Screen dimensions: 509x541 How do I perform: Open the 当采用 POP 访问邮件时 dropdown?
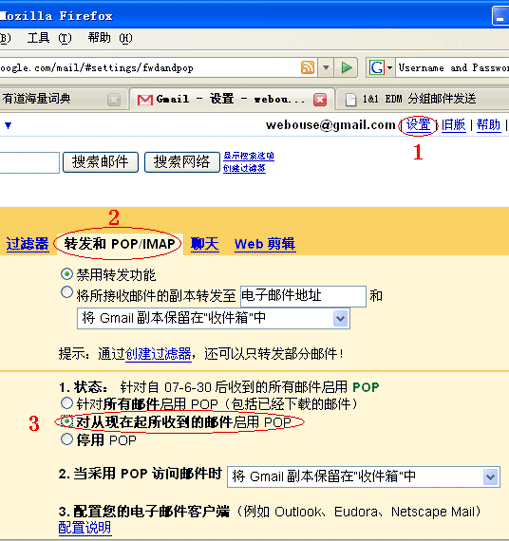click(363, 477)
